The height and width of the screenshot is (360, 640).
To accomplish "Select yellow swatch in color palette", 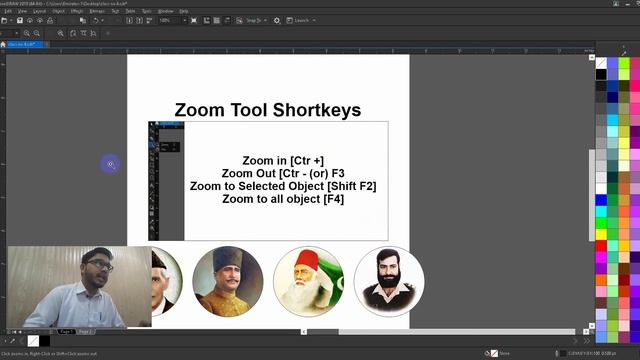I will click(601, 234).
